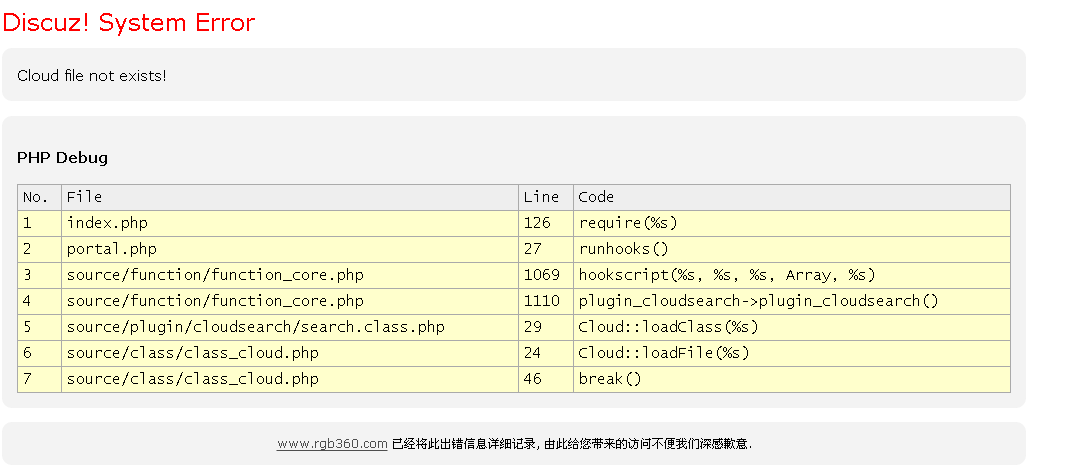Image resolution: width=1077 pixels, height=465 pixels.
Task: Select the 'index.php' file cell
Action: point(290,223)
